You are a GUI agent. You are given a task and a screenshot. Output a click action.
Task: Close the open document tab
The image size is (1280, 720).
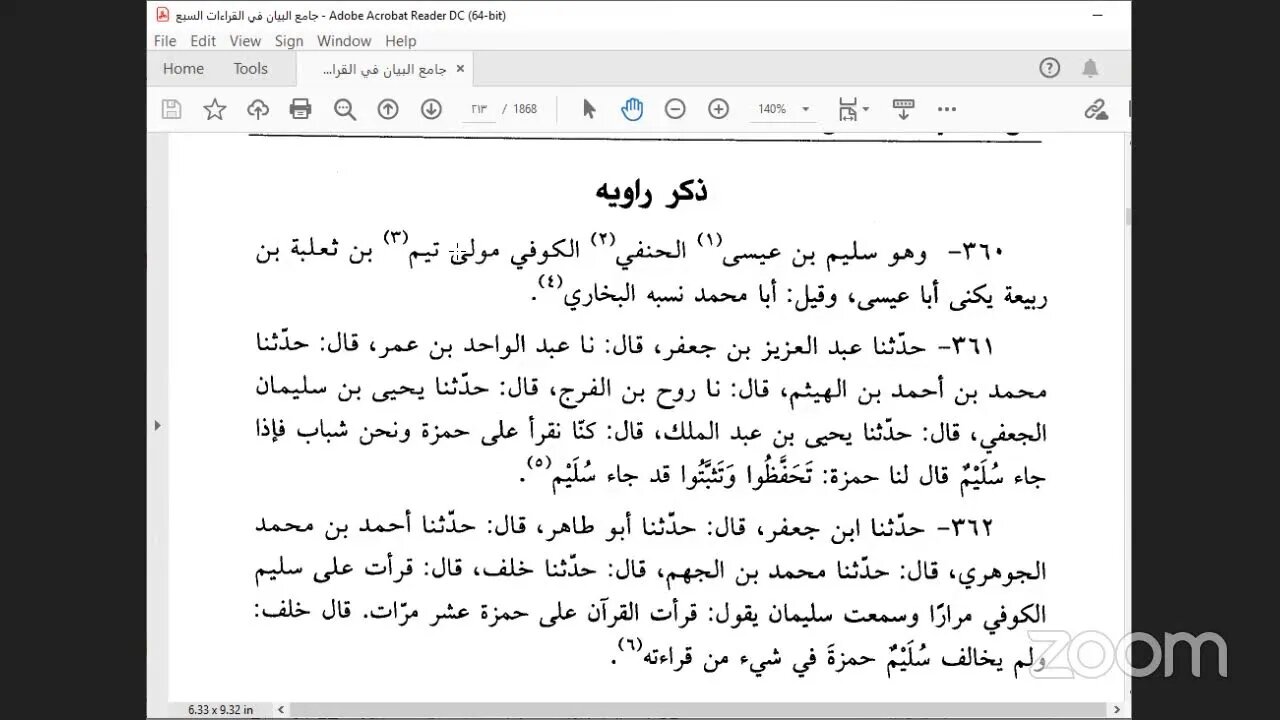pyautogui.click(x=460, y=68)
